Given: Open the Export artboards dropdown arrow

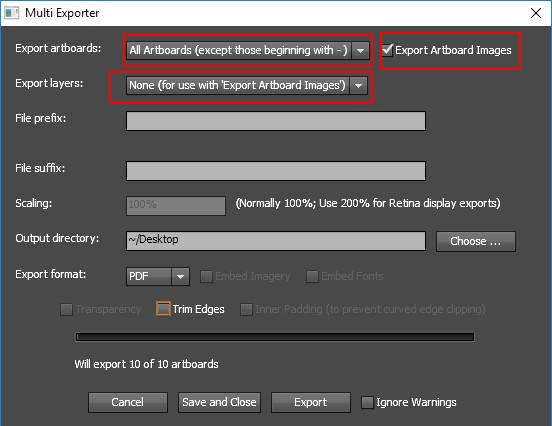Looking at the screenshot, I should tap(360, 50).
